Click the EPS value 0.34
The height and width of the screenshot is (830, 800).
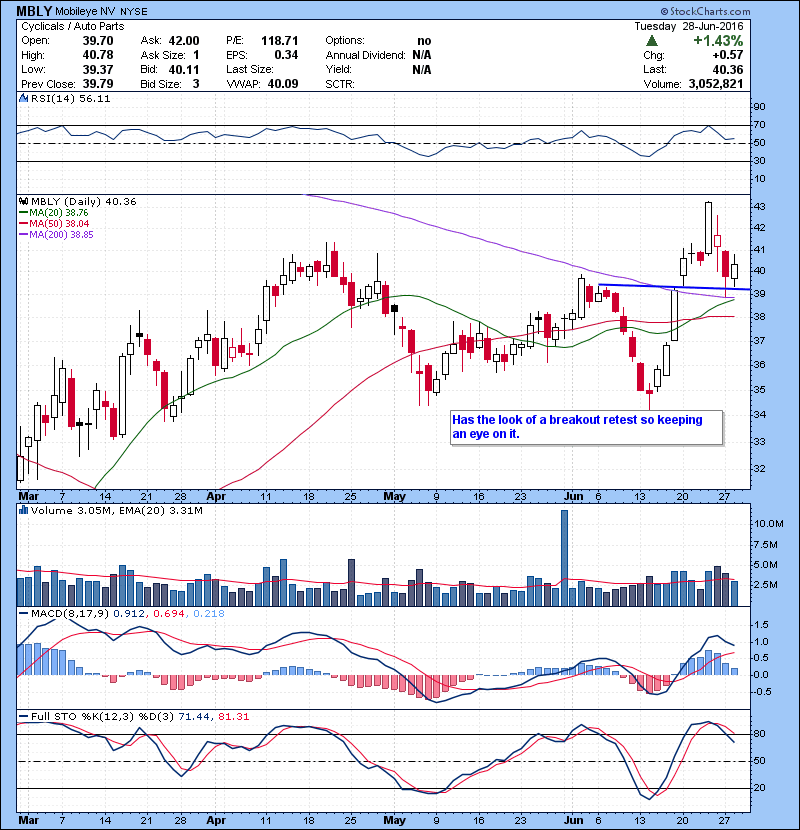click(286, 55)
